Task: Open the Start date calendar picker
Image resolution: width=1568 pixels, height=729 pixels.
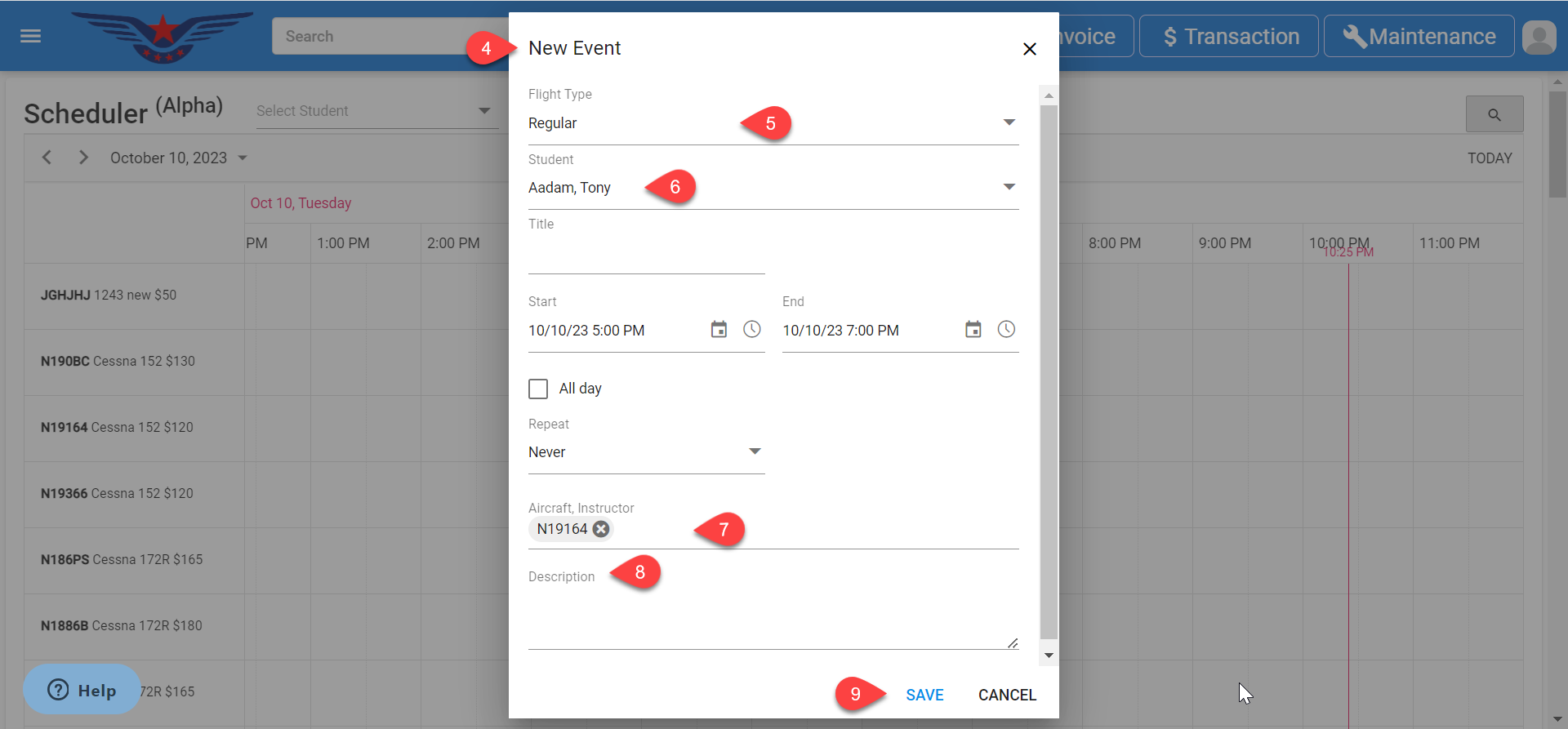Action: coord(719,330)
